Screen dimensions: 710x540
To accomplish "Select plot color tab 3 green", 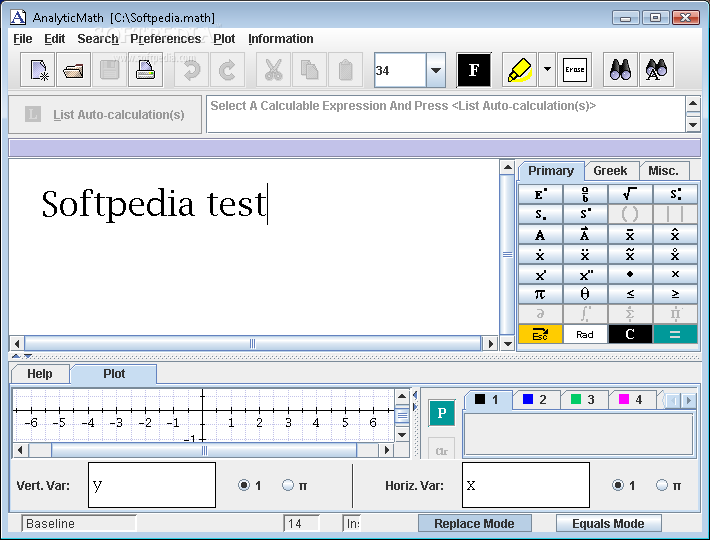I will click(583, 400).
